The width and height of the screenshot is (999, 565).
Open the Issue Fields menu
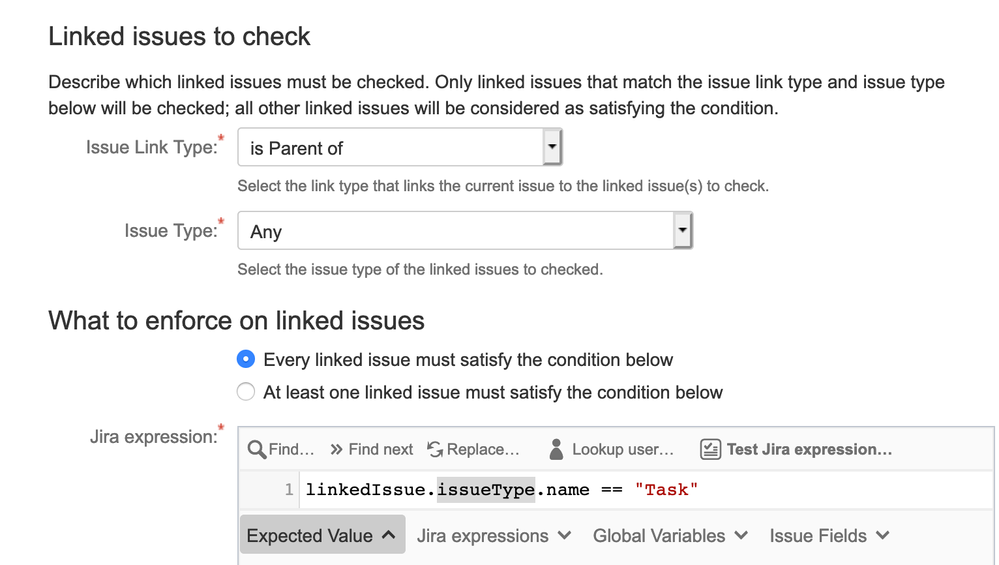coord(829,536)
